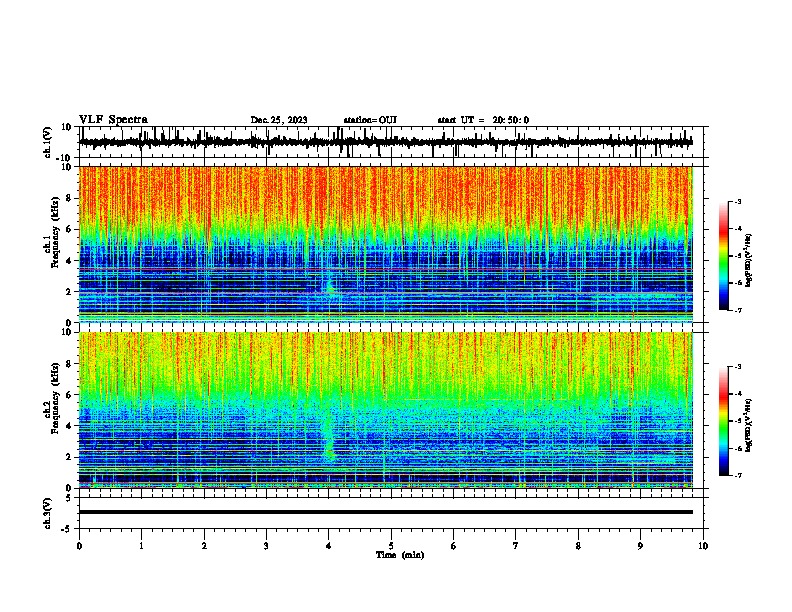
Task: Click the thick black ch.3 trace line
Action: [385, 512]
